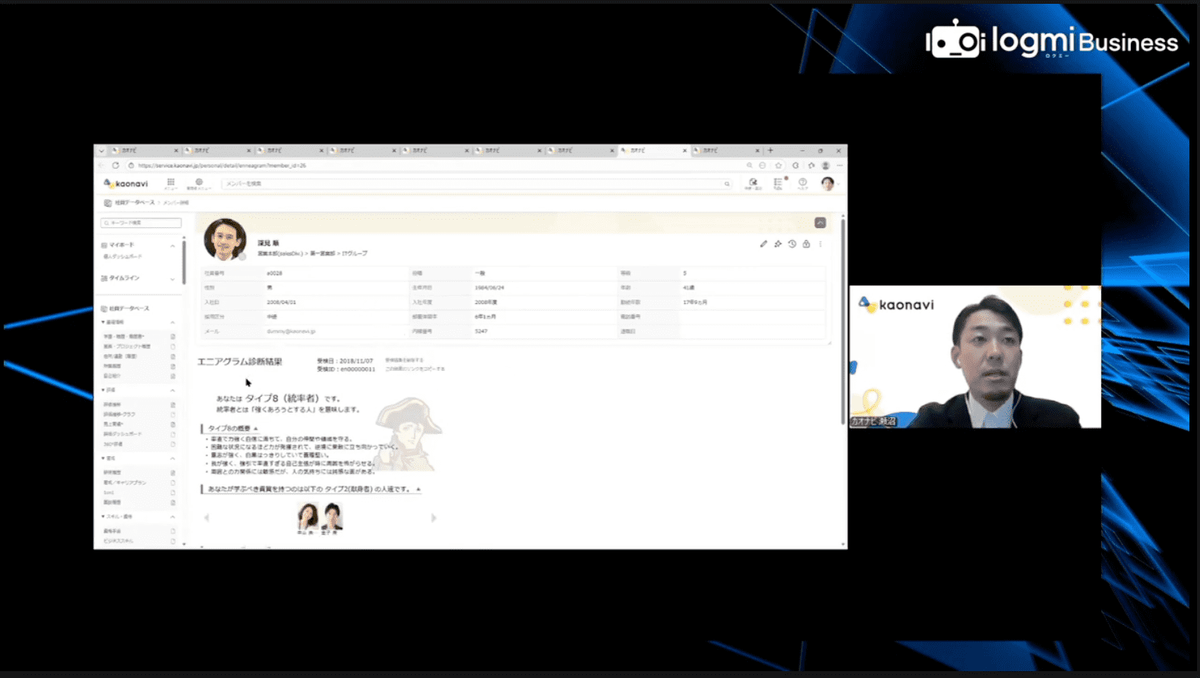Expand the タイムライン sidebar section

click(172, 279)
